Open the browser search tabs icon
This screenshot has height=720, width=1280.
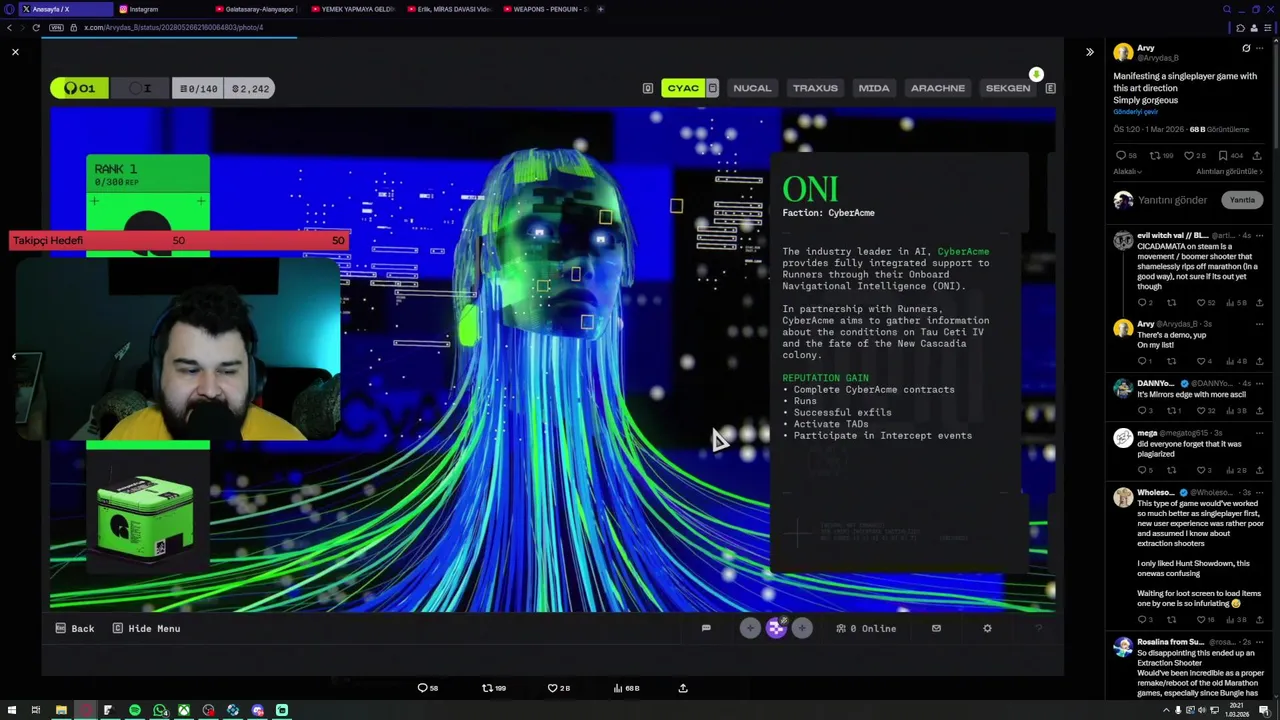pos(1227,9)
